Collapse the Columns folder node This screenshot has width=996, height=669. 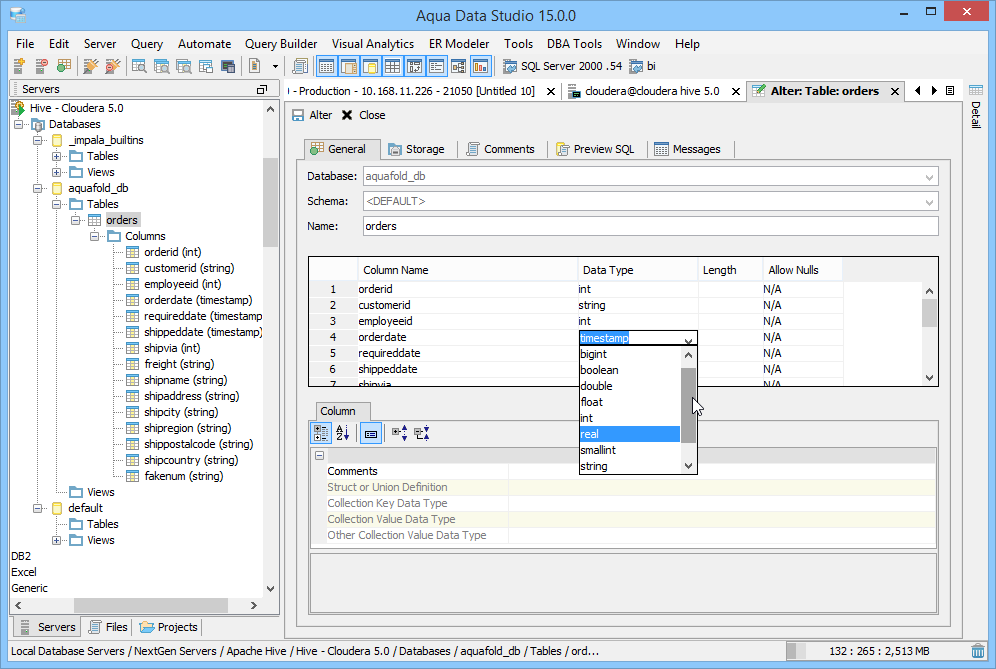95,236
